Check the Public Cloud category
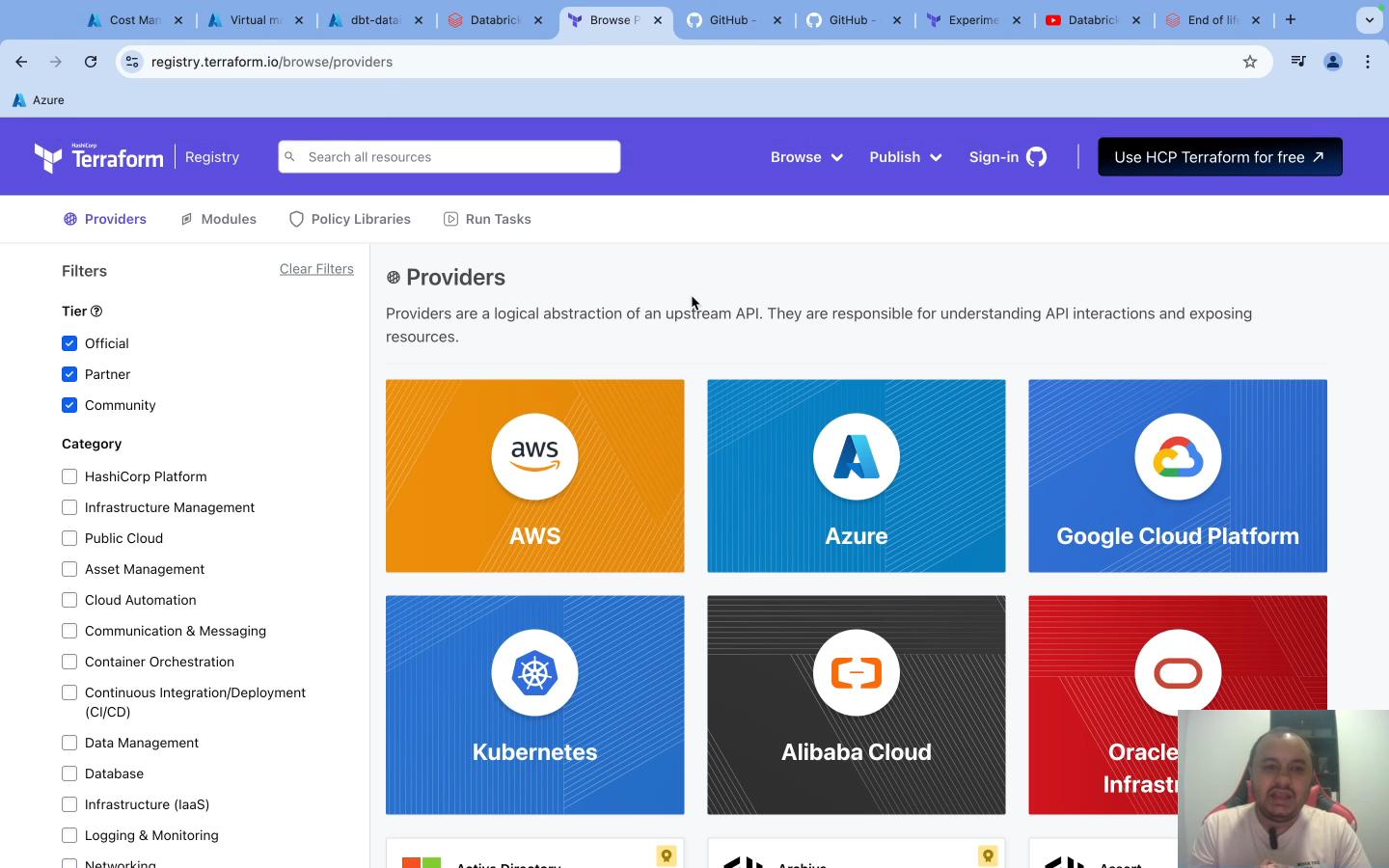This screenshot has height=868, width=1389. tap(69, 538)
